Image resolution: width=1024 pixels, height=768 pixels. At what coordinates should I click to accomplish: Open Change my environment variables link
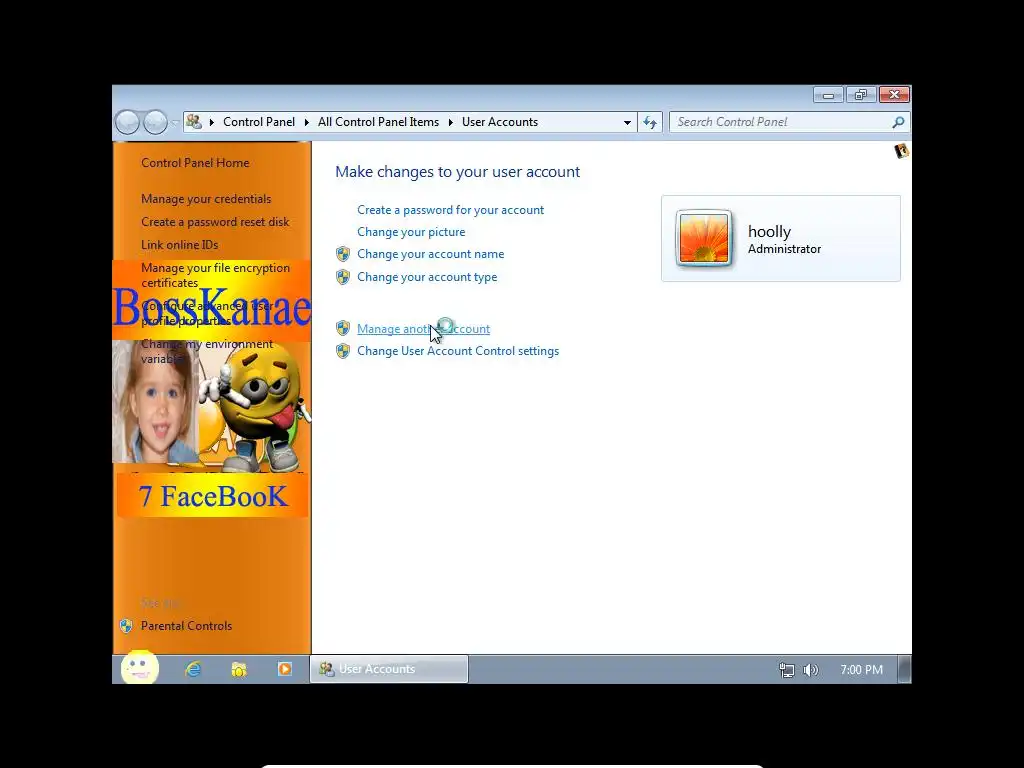(207, 351)
